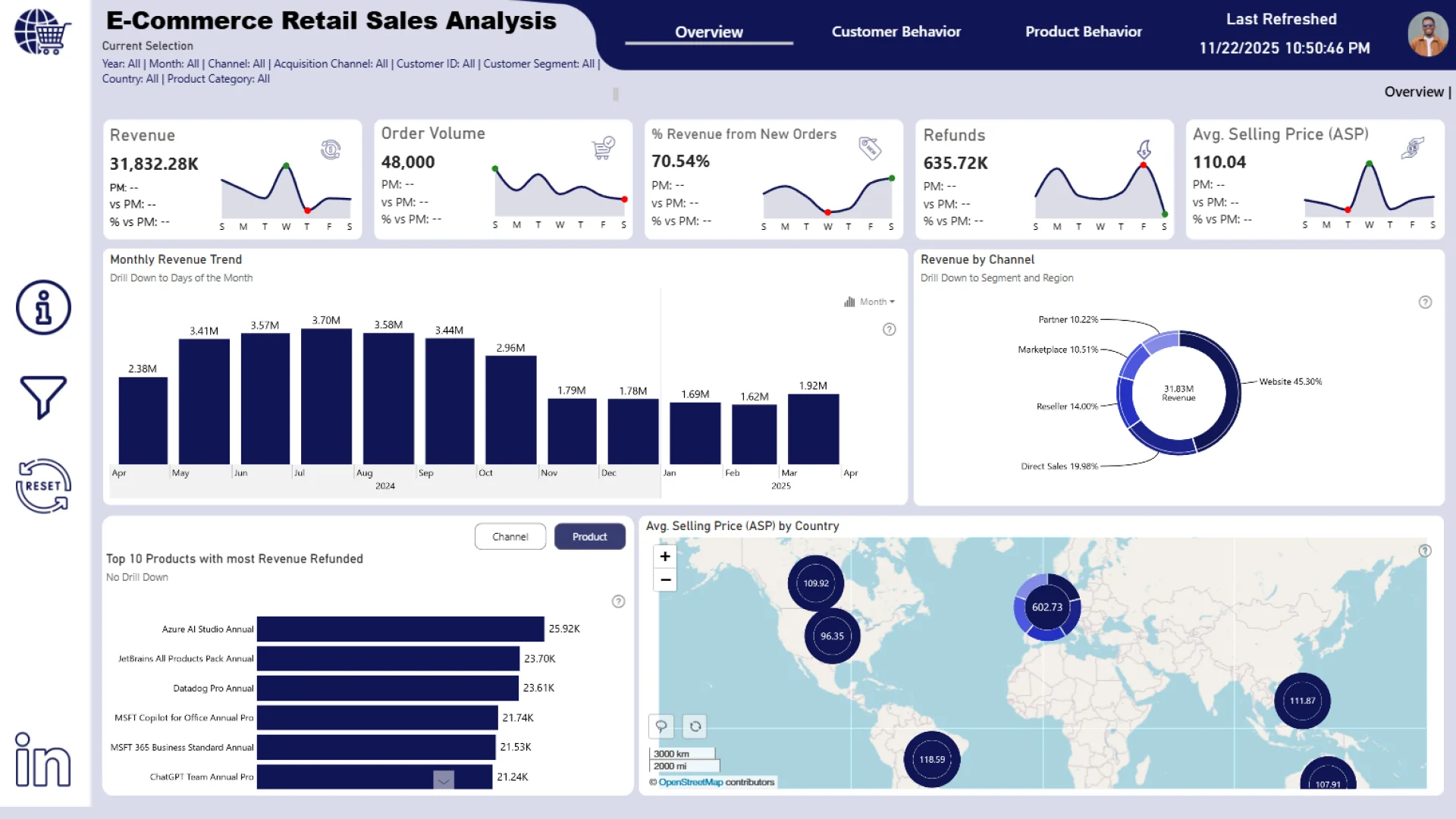
Task: Expand the products chart scroll-down chevron
Action: pos(444,780)
